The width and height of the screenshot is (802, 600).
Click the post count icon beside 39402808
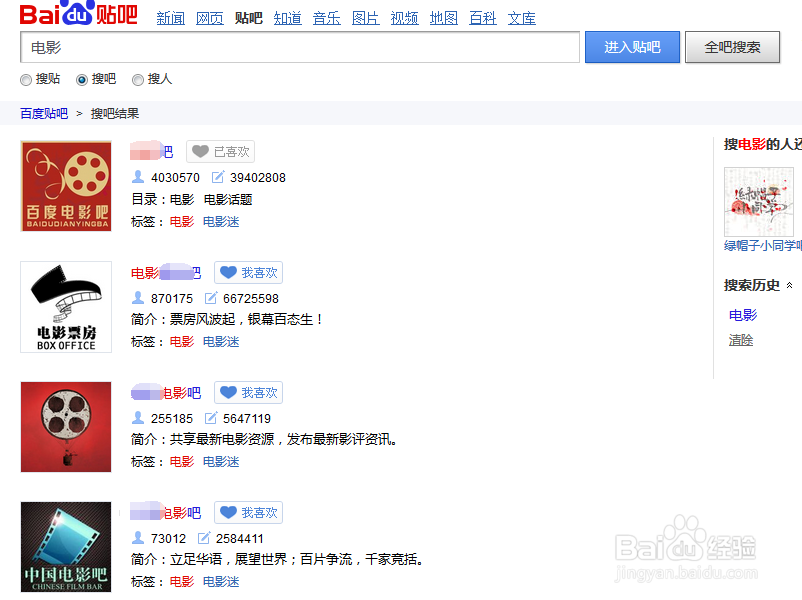(218, 177)
